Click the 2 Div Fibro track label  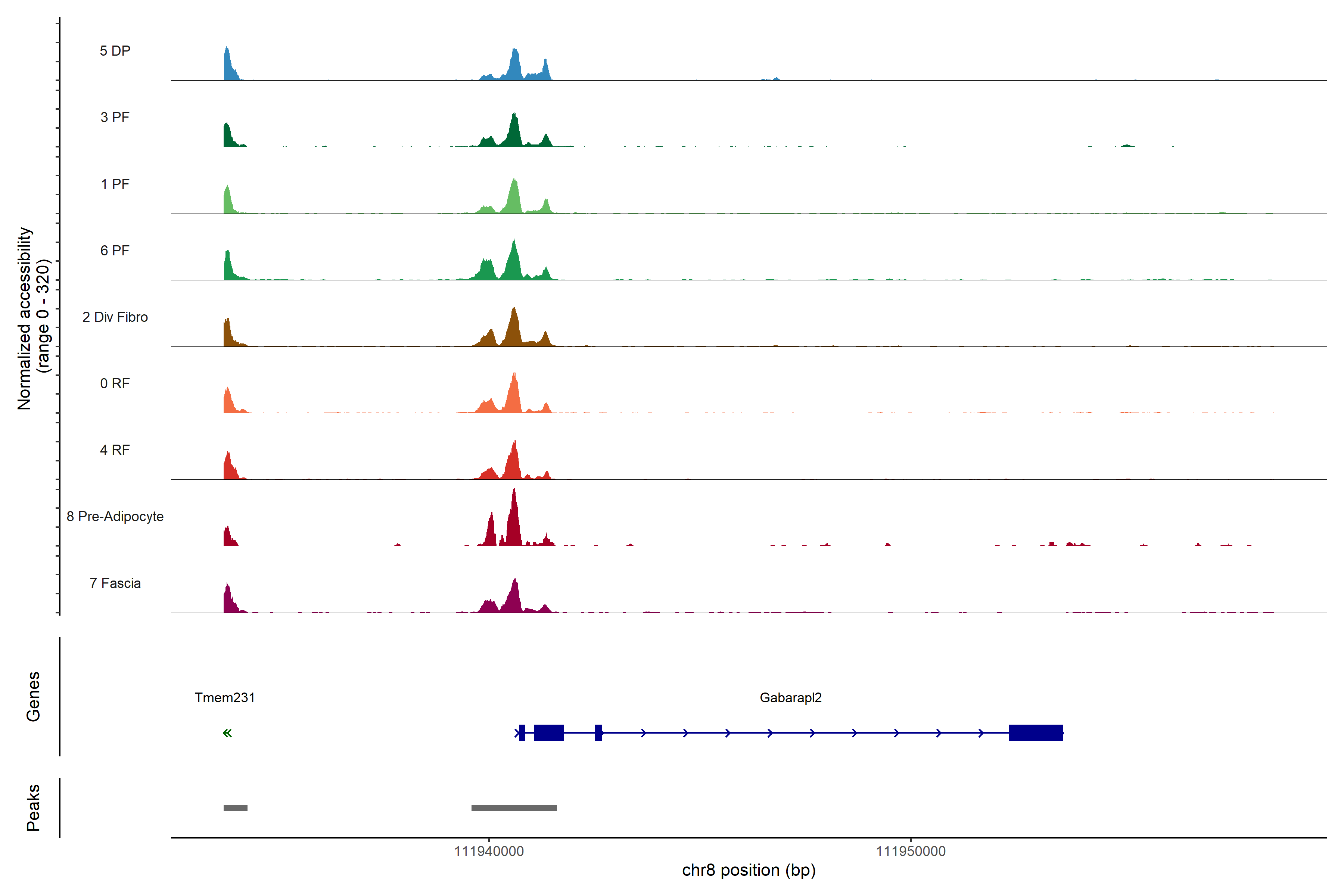pyautogui.click(x=115, y=317)
